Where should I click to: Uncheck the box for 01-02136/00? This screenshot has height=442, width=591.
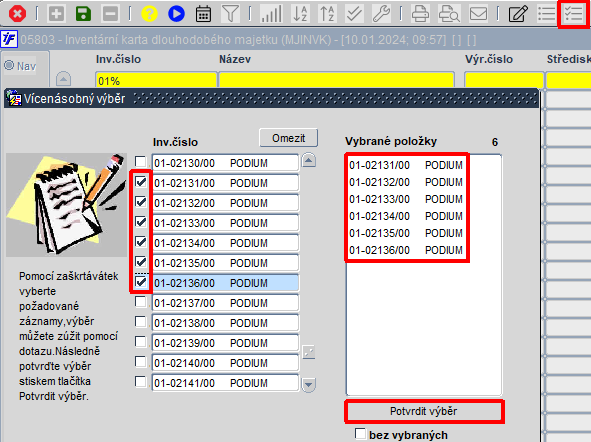pyautogui.click(x=141, y=282)
